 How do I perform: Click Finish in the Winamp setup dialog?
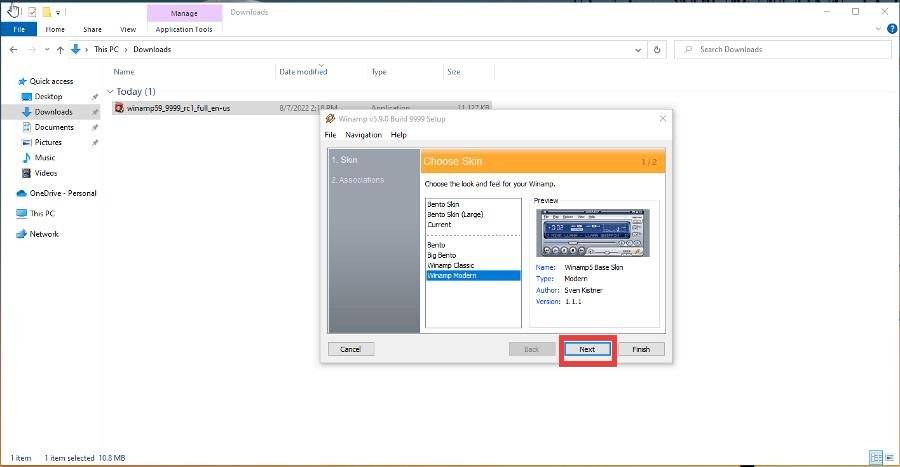[641, 349]
